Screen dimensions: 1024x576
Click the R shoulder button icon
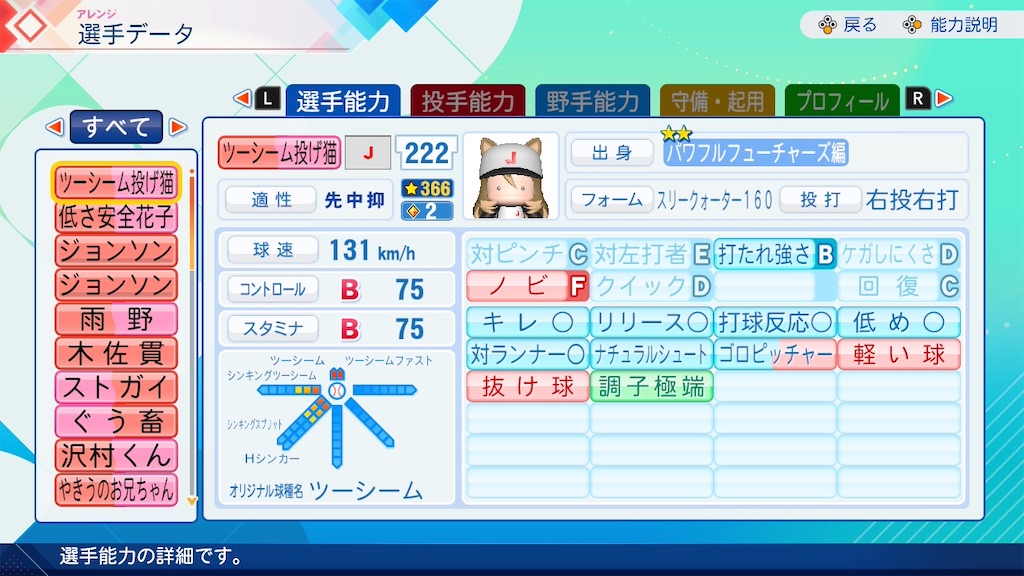click(918, 99)
